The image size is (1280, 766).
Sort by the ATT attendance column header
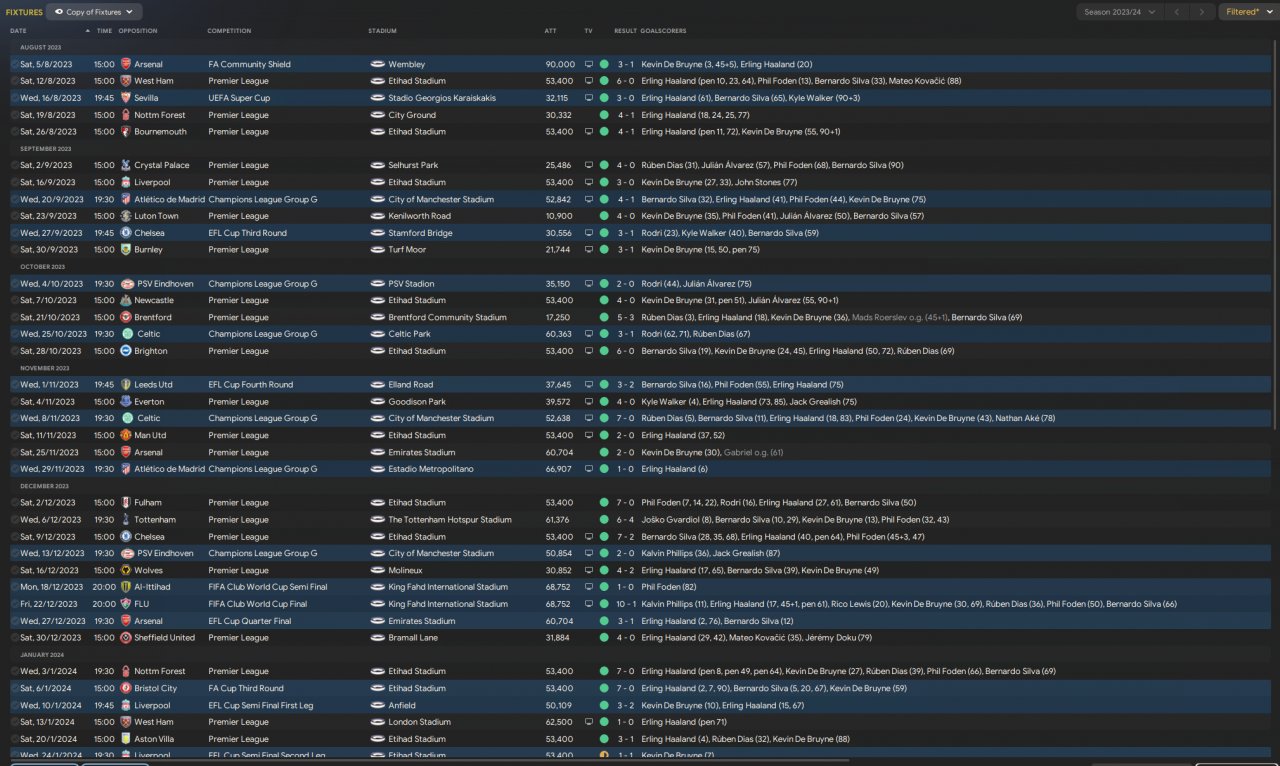tap(551, 31)
